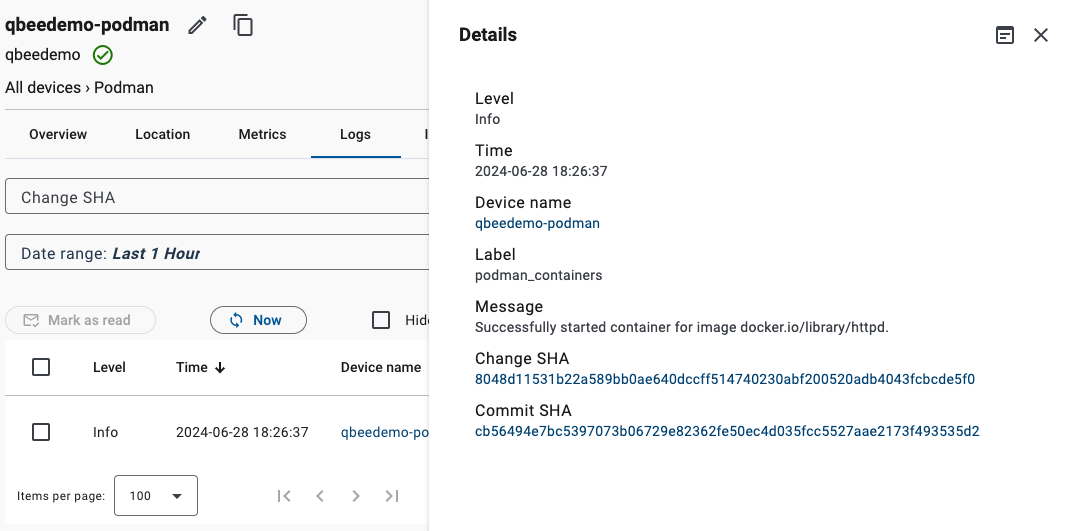Toggle the Details panel layout icon

pyautogui.click(x=1005, y=35)
